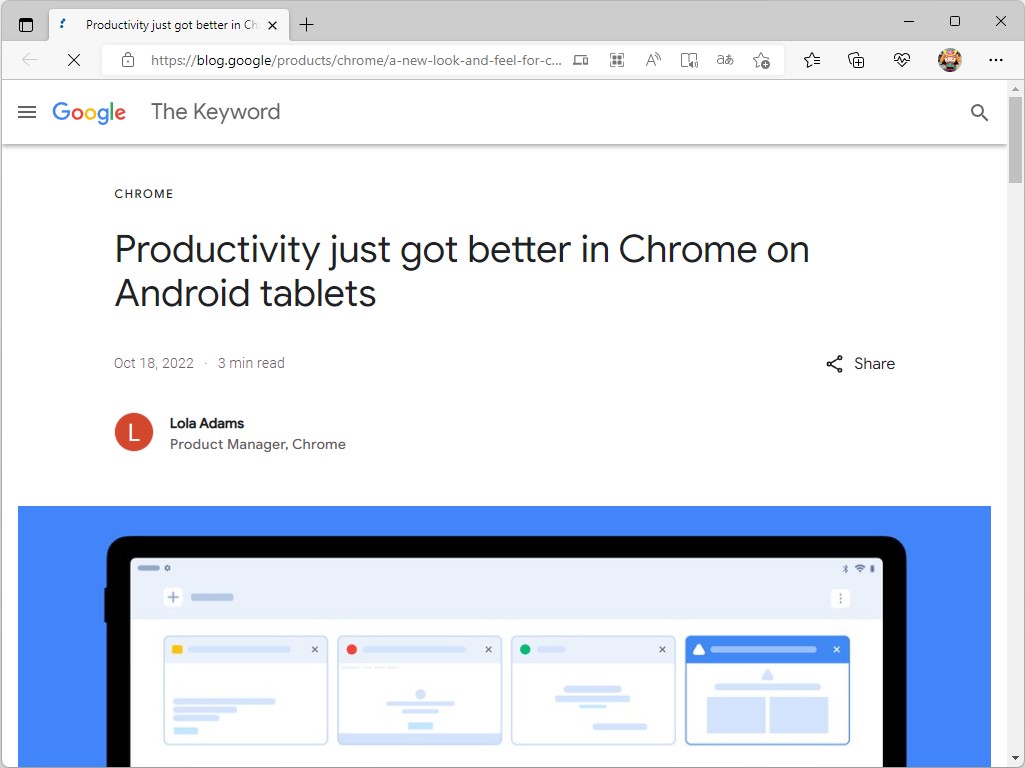View site information via the lock icon
The width and height of the screenshot is (1025, 768).
pos(127,60)
